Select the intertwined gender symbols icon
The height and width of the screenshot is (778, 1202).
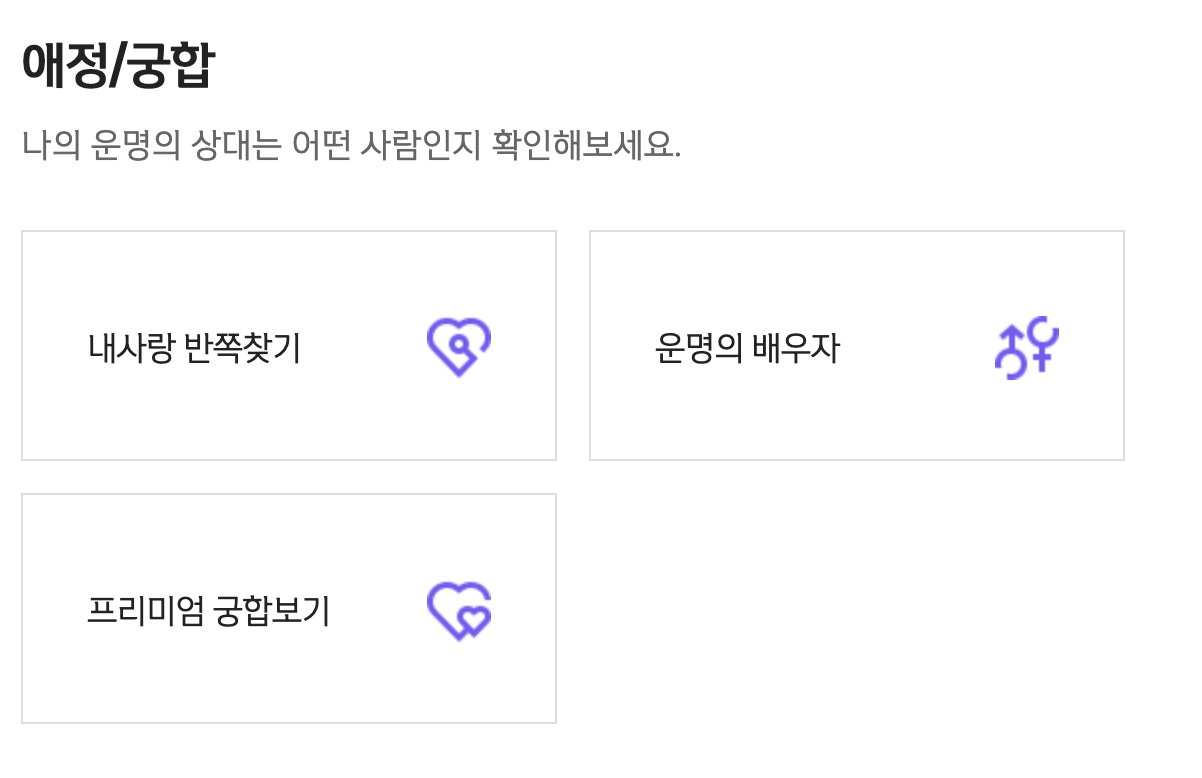coord(1026,347)
